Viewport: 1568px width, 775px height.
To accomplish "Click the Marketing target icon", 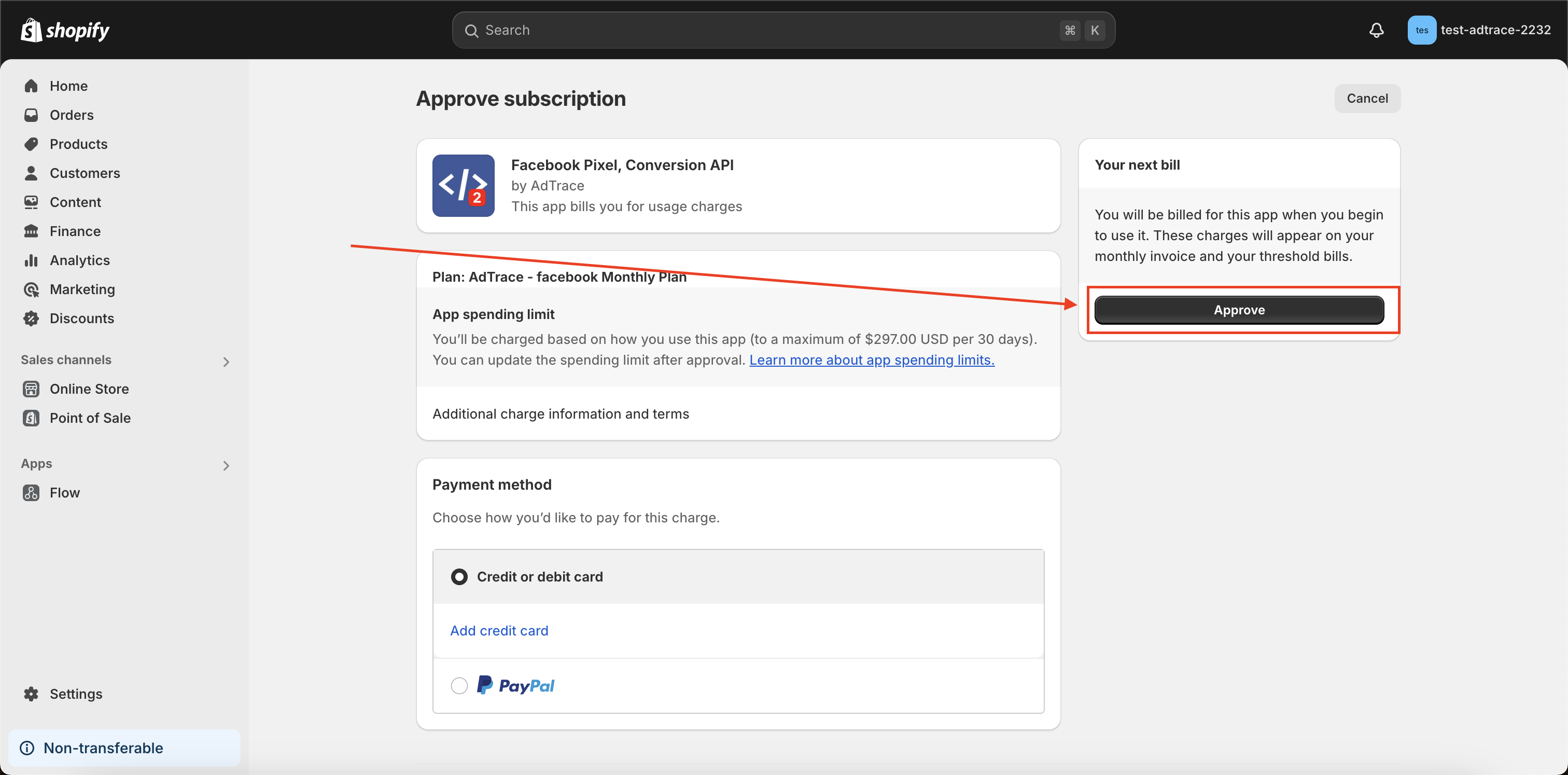I will (x=31, y=290).
